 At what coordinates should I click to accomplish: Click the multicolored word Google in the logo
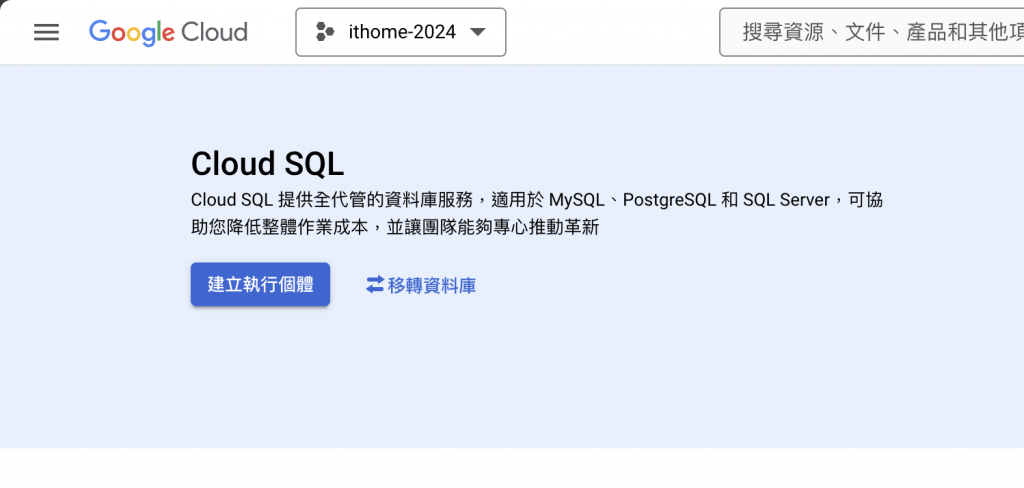pyautogui.click(x=133, y=33)
